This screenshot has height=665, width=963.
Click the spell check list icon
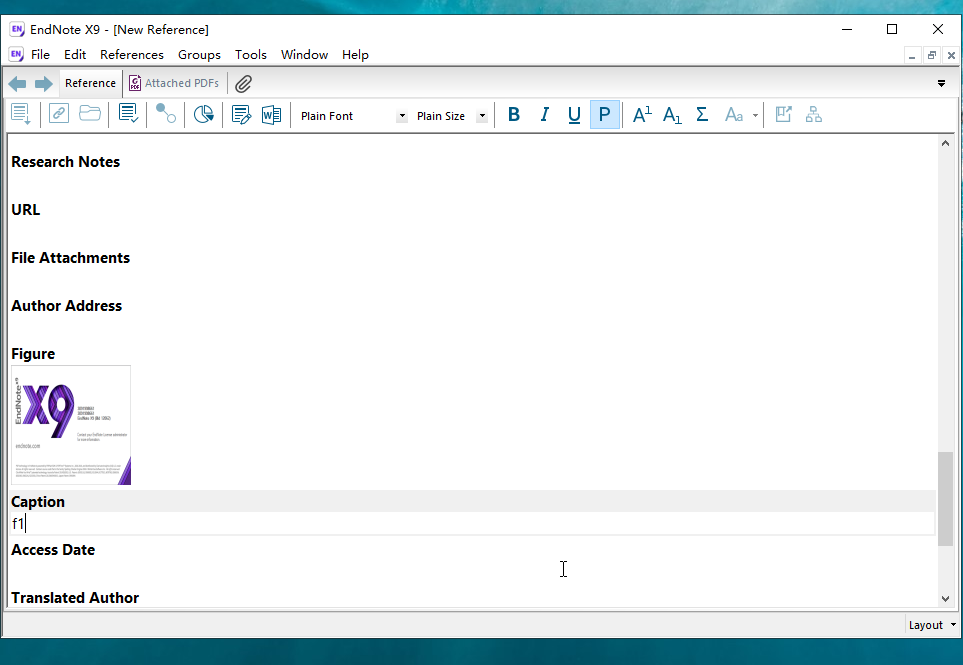point(128,114)
